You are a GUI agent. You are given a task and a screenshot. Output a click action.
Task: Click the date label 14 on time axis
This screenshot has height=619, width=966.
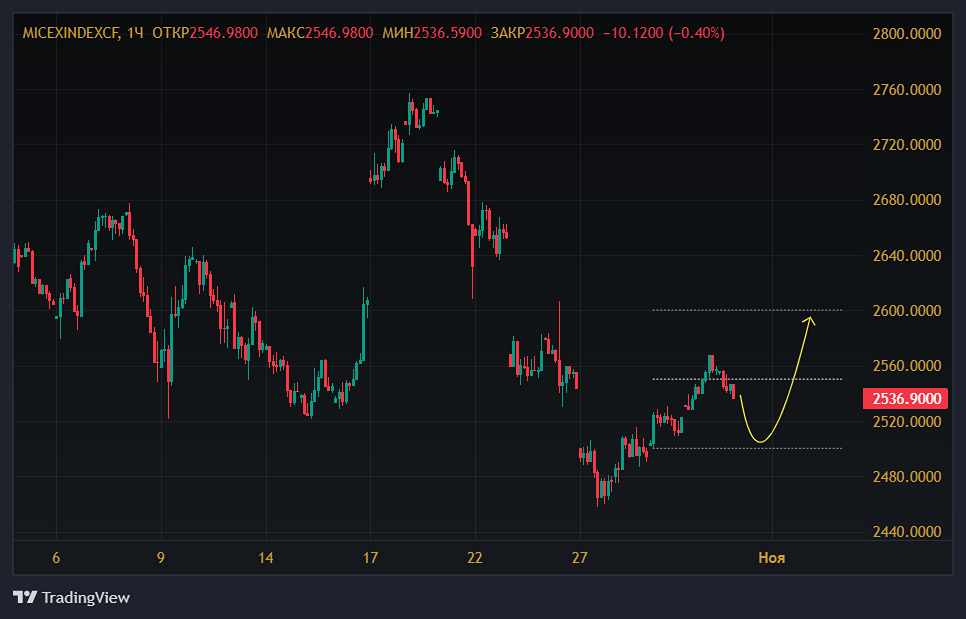tap(266, 558)
